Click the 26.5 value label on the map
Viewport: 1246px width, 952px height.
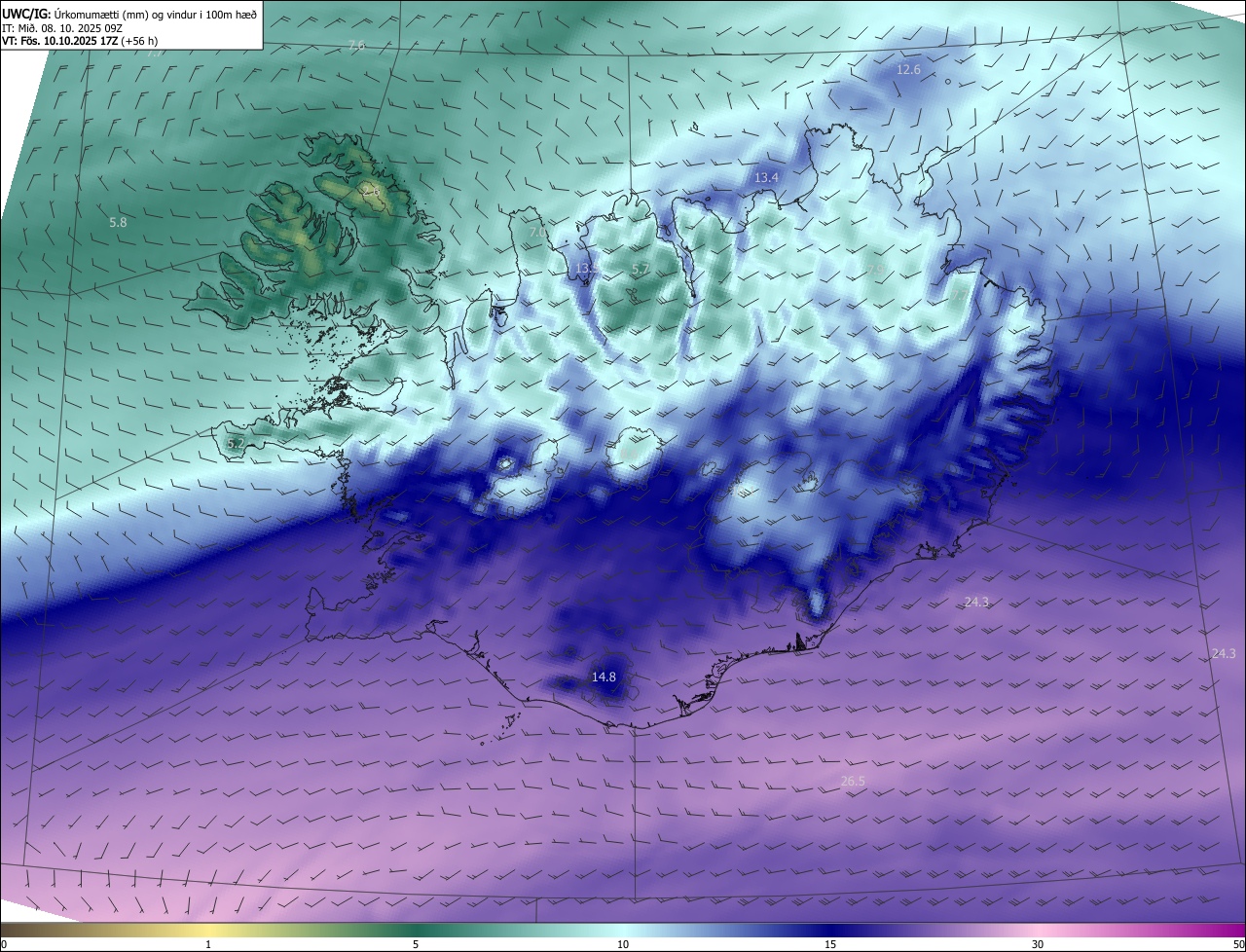click(x=853, y=781)
